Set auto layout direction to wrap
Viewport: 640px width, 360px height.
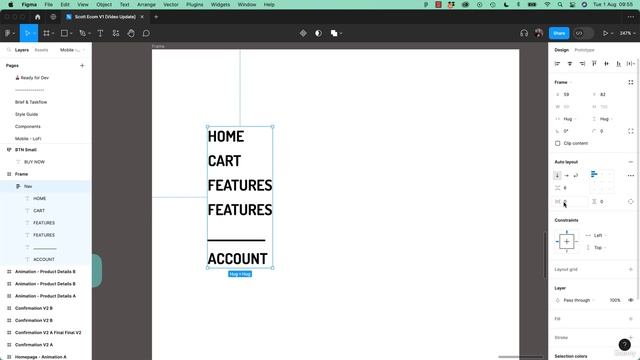(576, 175)
